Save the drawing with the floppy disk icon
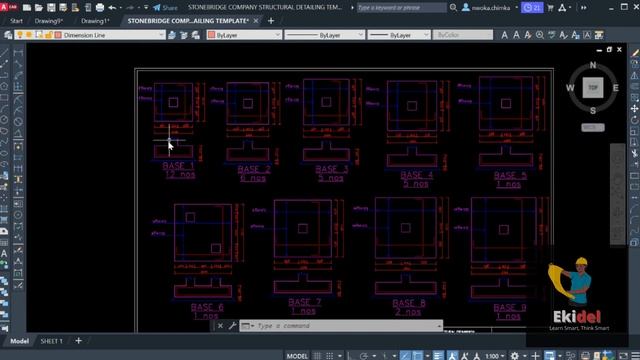Screen dimensions: 640x360 click(51, 7)
